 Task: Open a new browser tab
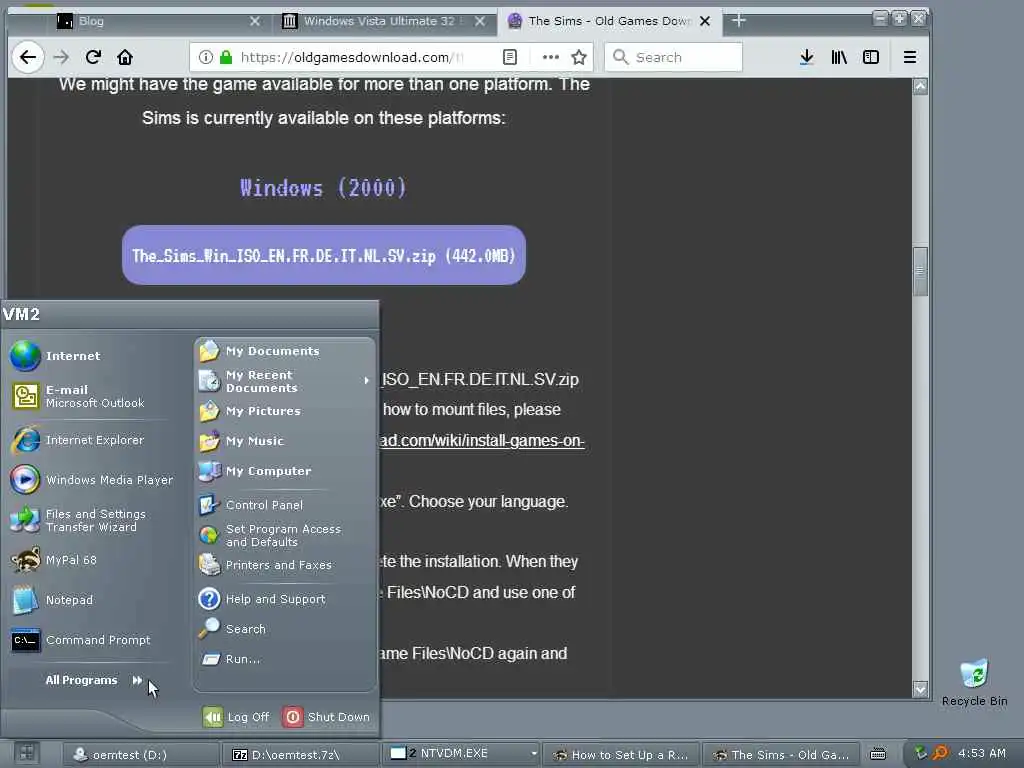click(739, 21)
